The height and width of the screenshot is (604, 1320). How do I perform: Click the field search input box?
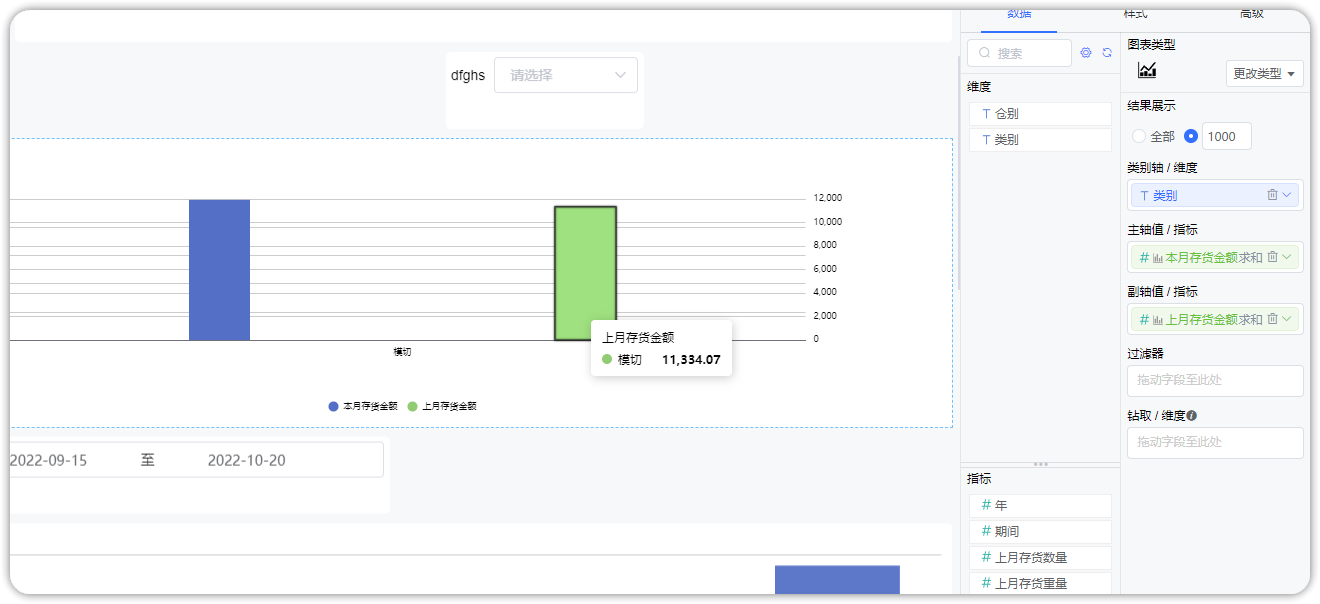click(x=1019, y=53)
